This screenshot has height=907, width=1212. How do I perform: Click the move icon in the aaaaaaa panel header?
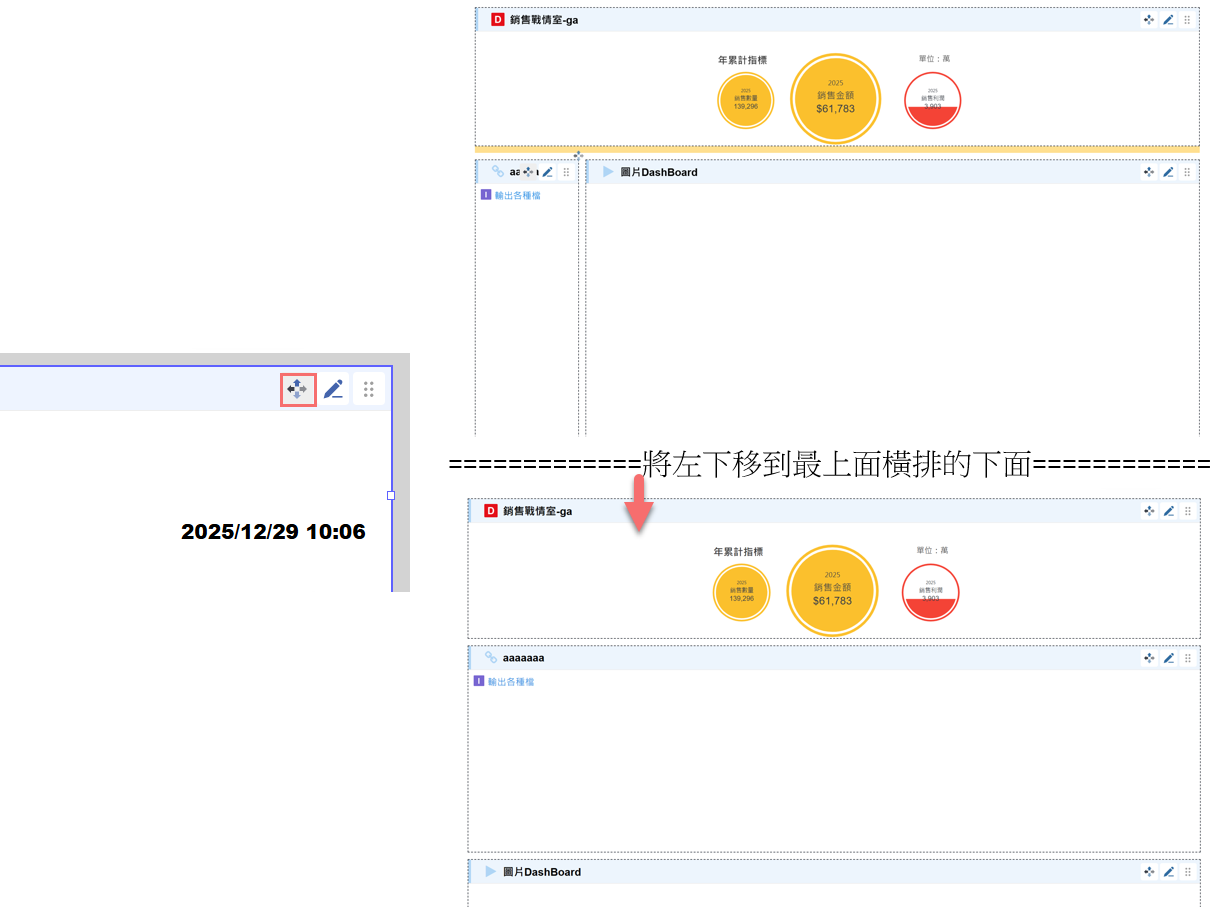1149,658
